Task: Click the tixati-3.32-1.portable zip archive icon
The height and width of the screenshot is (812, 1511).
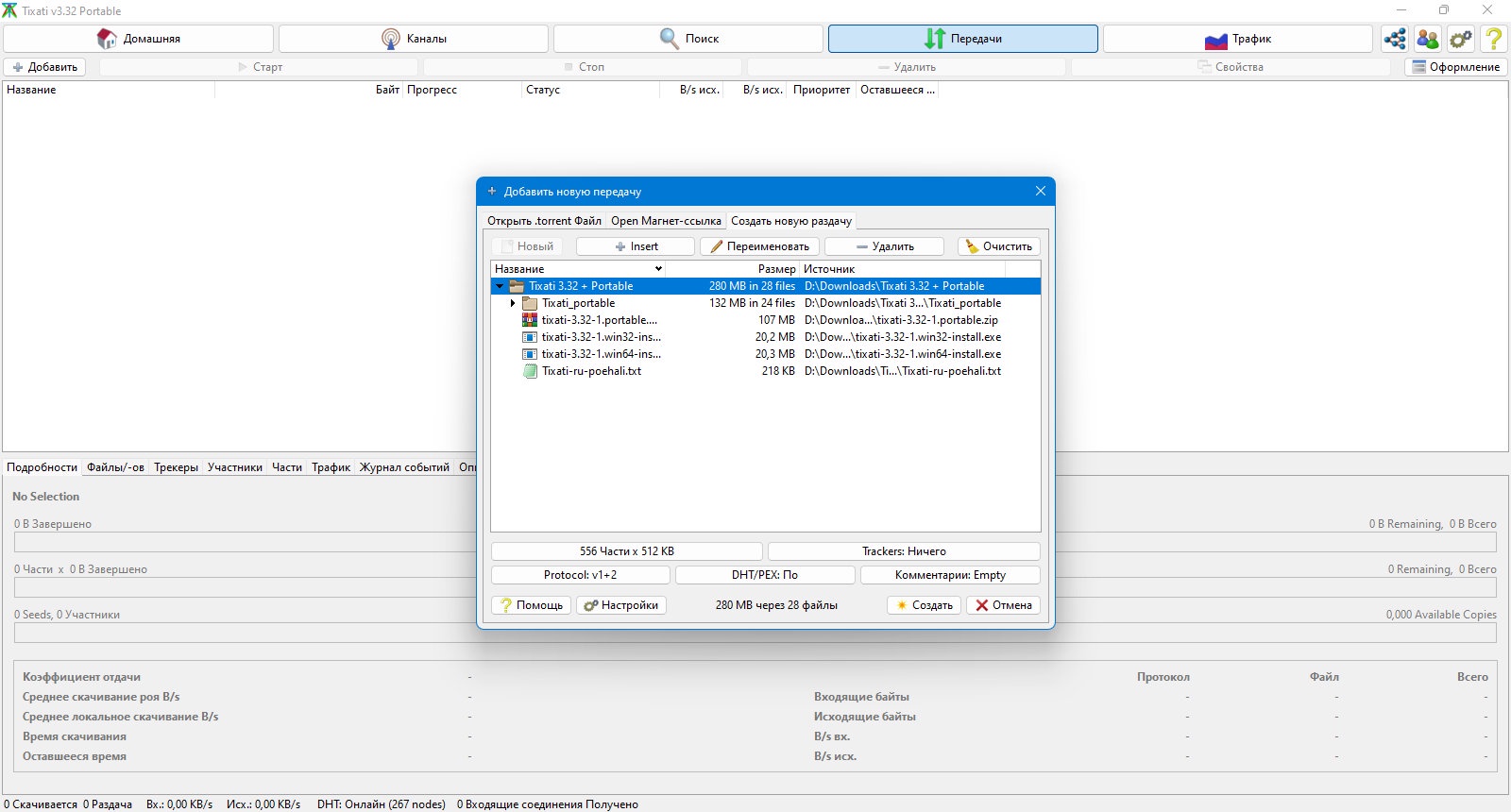Action: click(x=530, y=320)
